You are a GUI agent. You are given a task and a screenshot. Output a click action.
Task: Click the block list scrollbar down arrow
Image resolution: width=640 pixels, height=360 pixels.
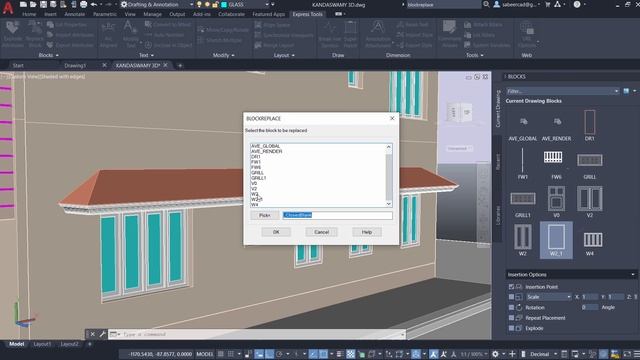tap(389, 204)
